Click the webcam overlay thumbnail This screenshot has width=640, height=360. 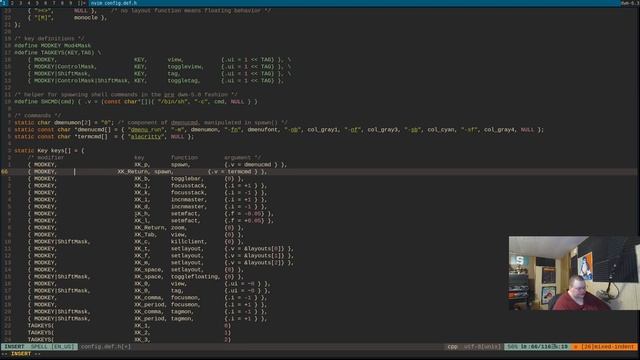pos(573,273)
